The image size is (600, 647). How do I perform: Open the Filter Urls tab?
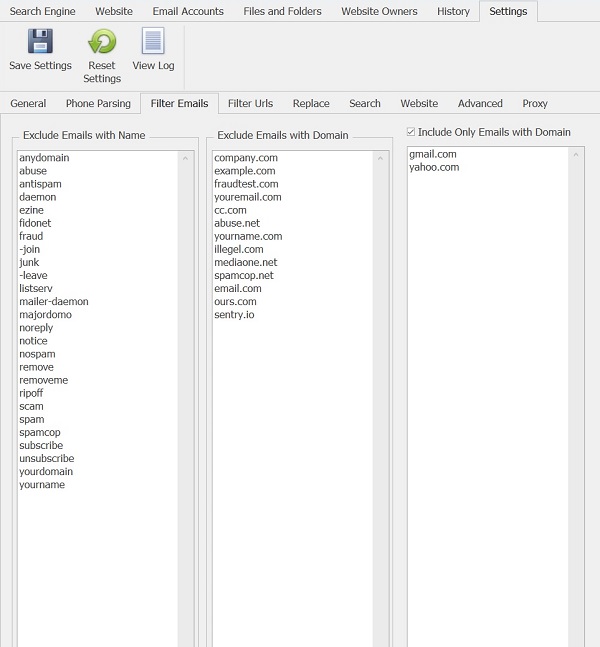pos(250,103)
